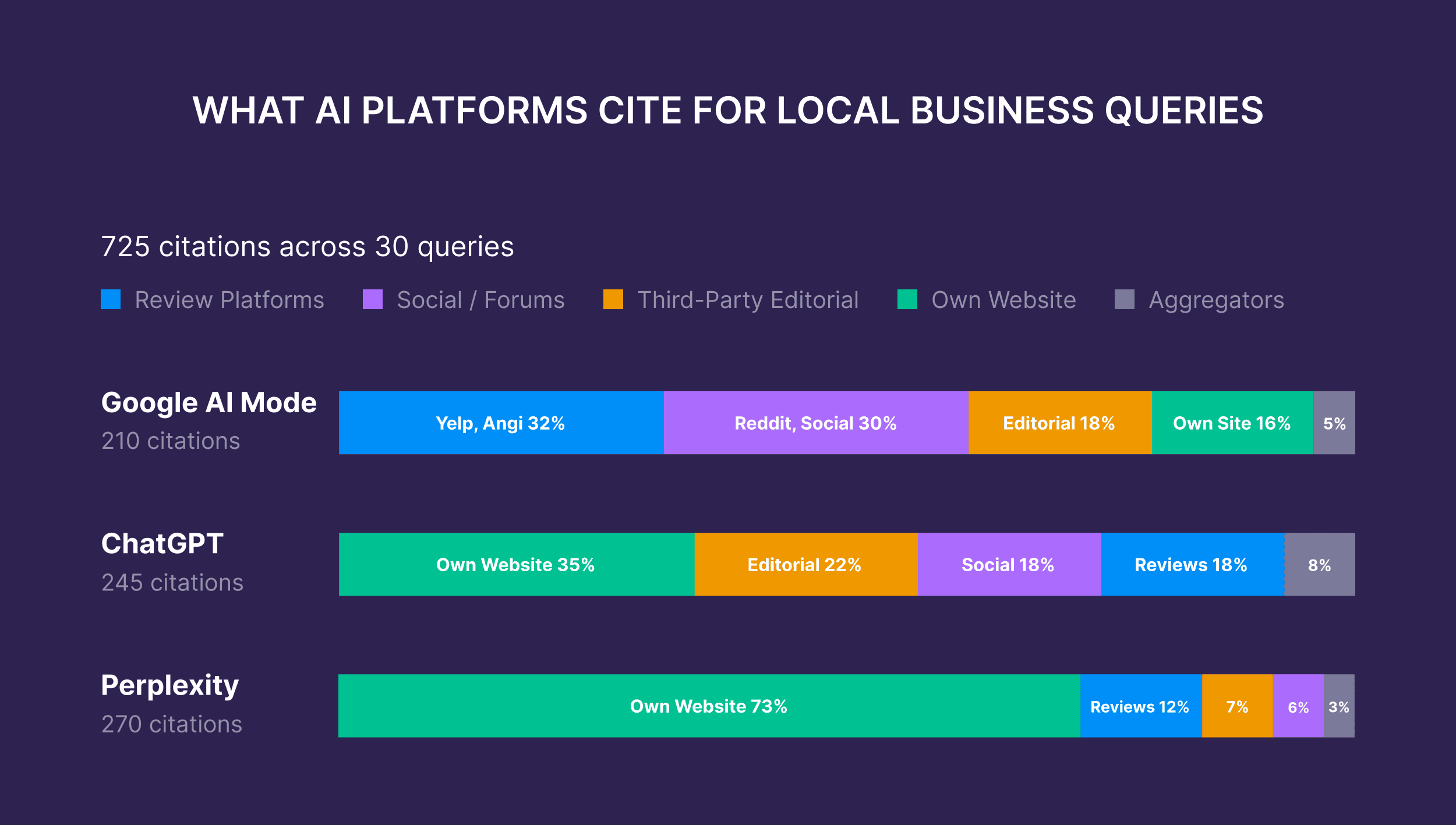Click the Social 18% purple segment
Viewport: 1456px width, 825px height.
(1008, 564)
